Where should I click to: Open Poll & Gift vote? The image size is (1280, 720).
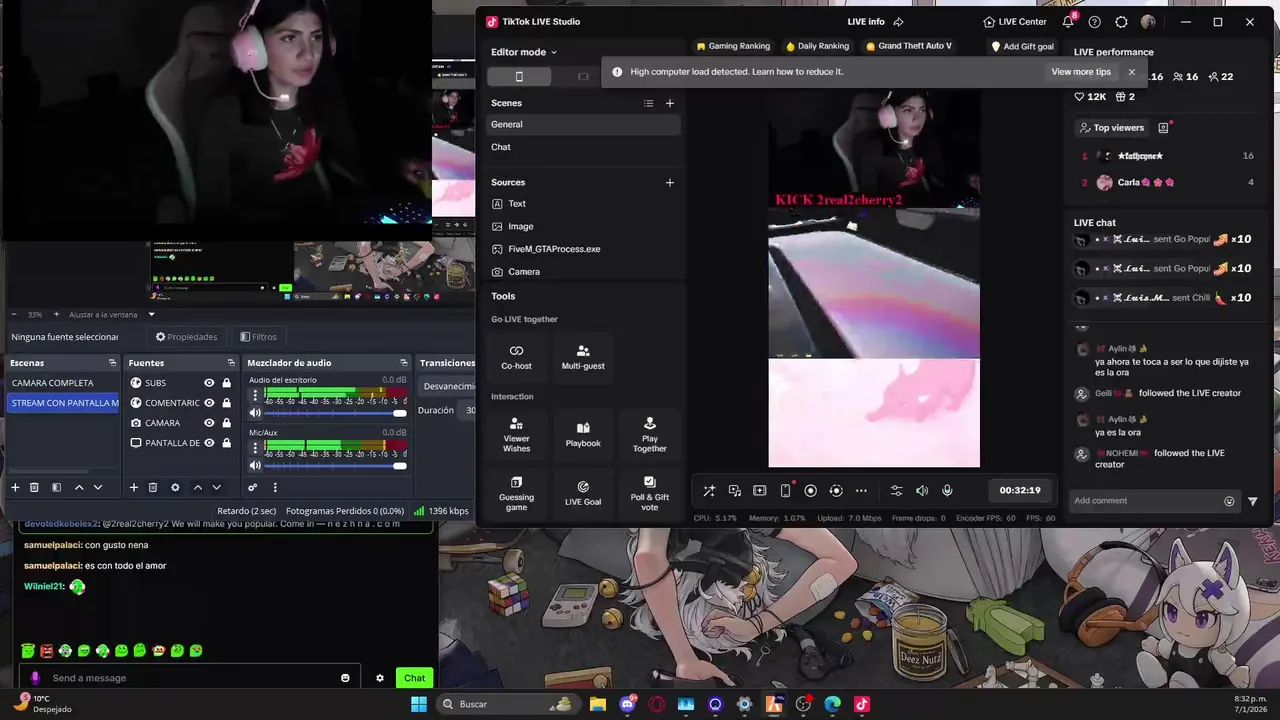click(649, 493)
